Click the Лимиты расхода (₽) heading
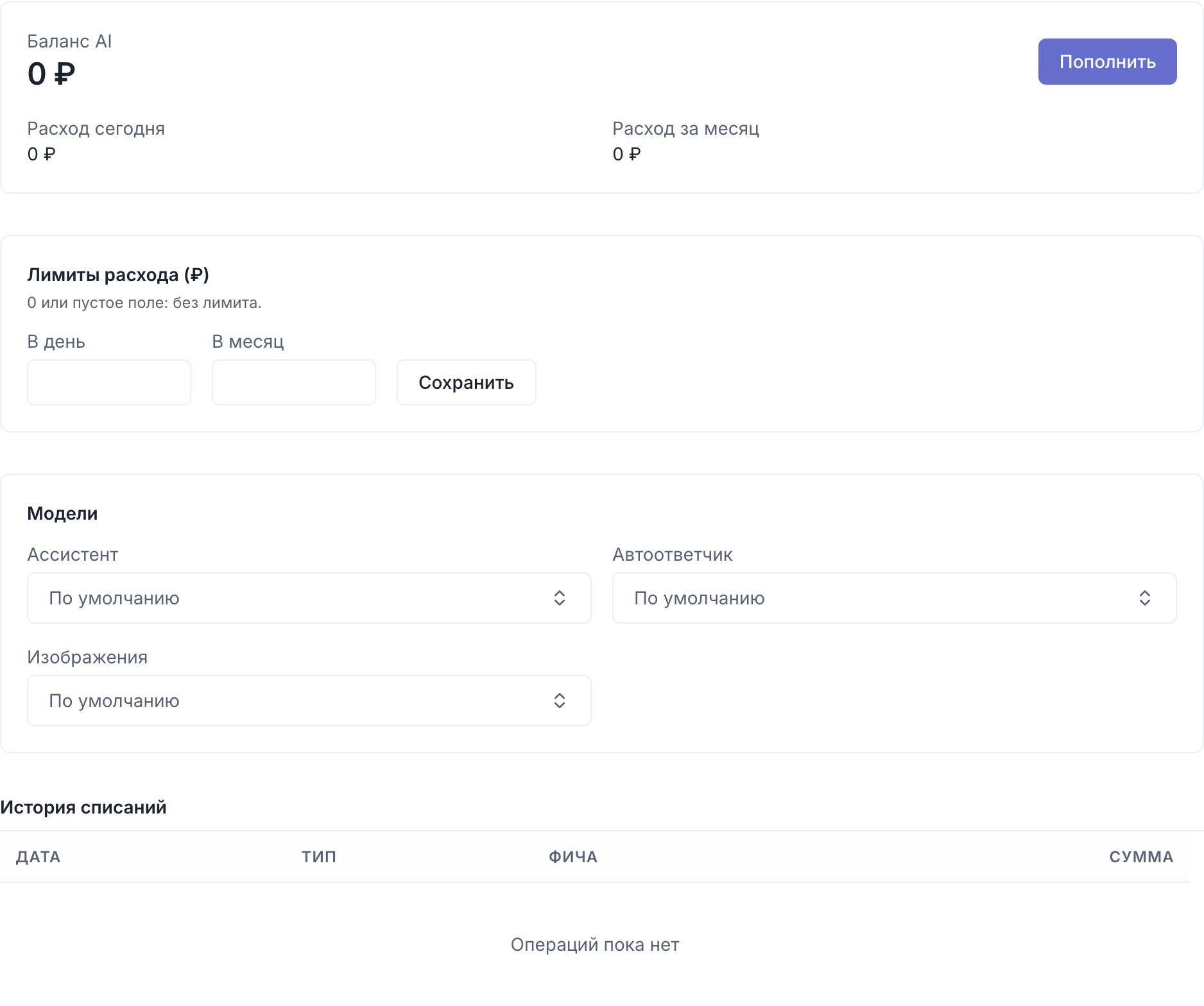 click(118, 275)
